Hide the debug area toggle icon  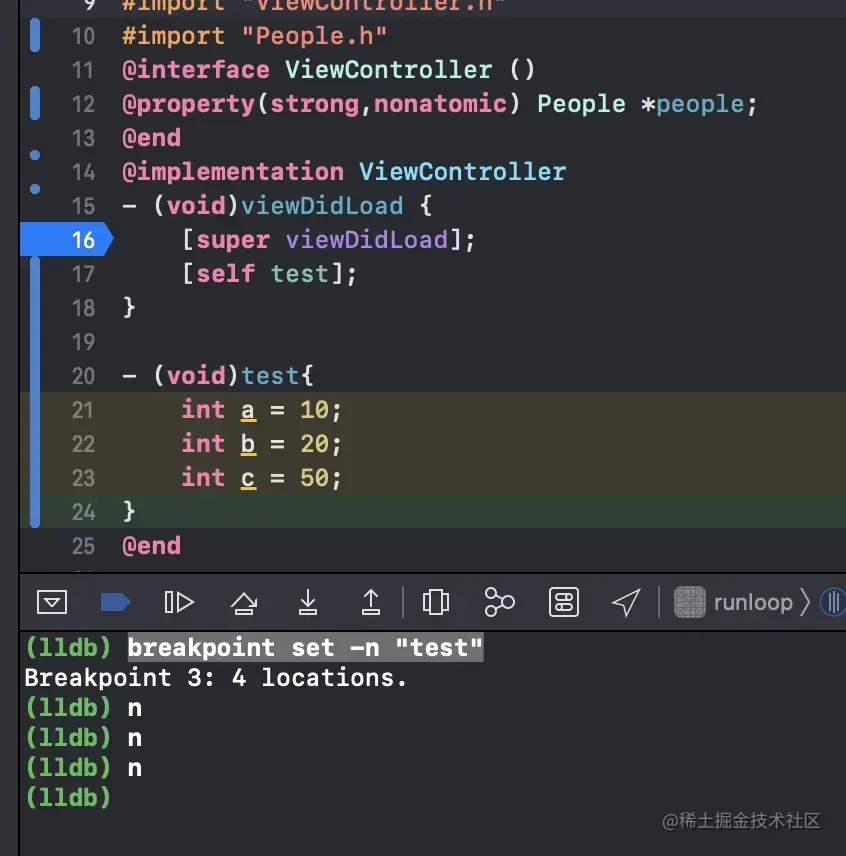click(x=52, y=602)
